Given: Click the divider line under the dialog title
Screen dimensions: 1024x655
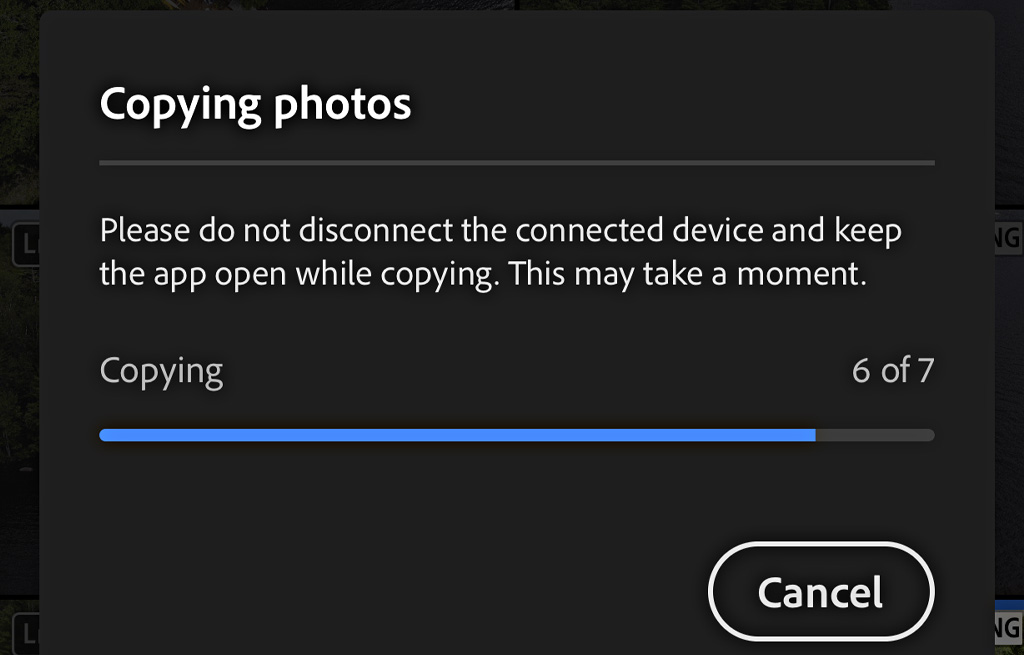Looking at the screenshot, I should point(516,160).
